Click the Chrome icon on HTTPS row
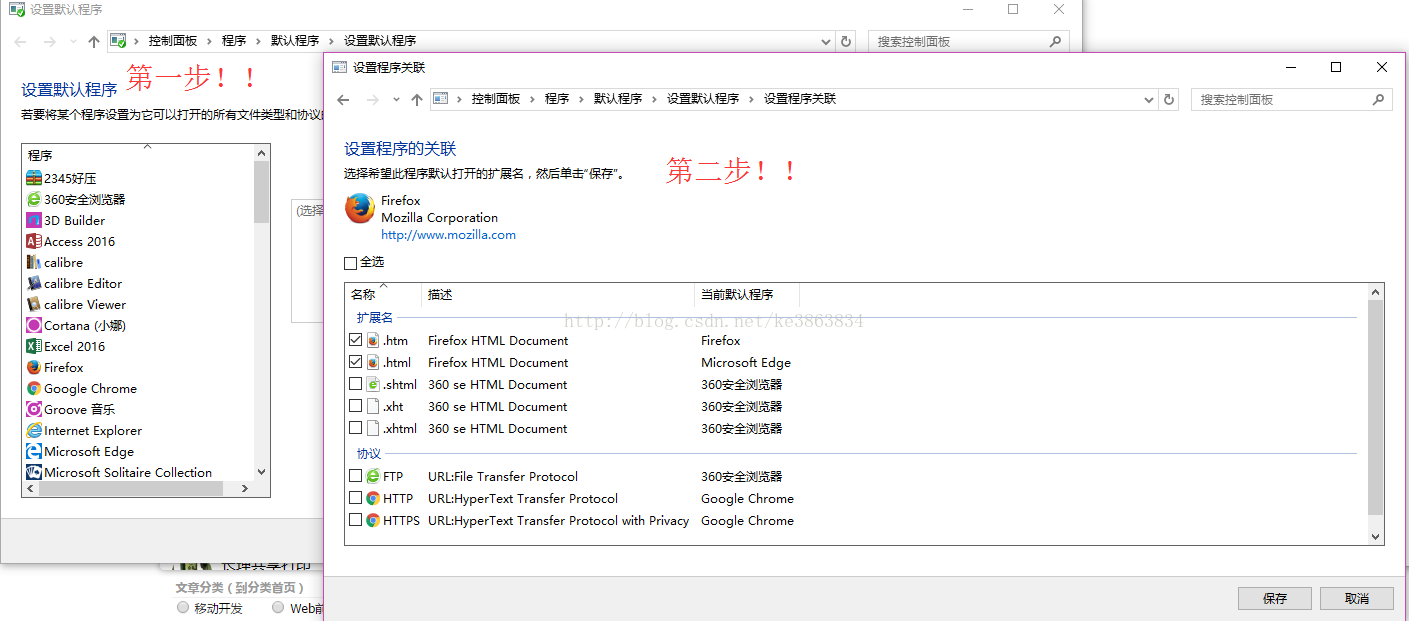 (373, 520)
